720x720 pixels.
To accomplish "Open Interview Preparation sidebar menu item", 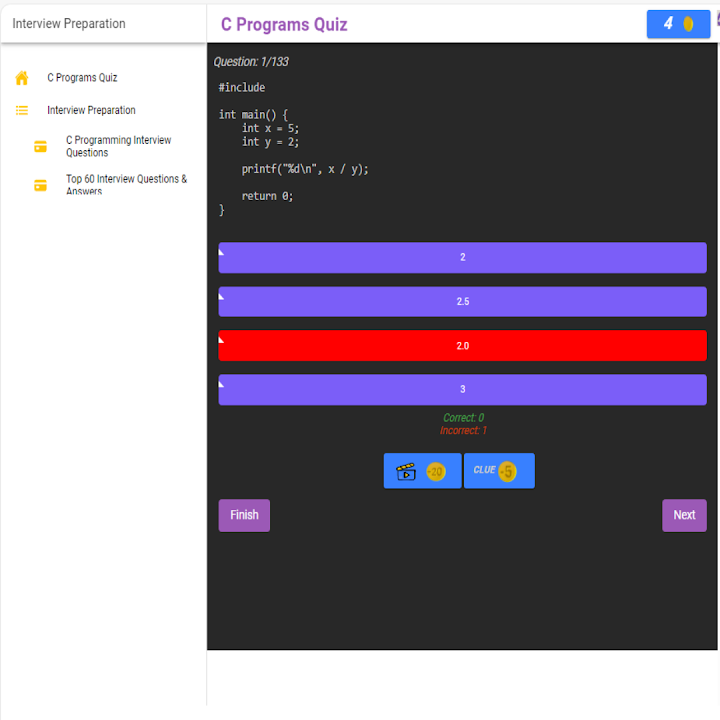I will (x=91, y=111).
